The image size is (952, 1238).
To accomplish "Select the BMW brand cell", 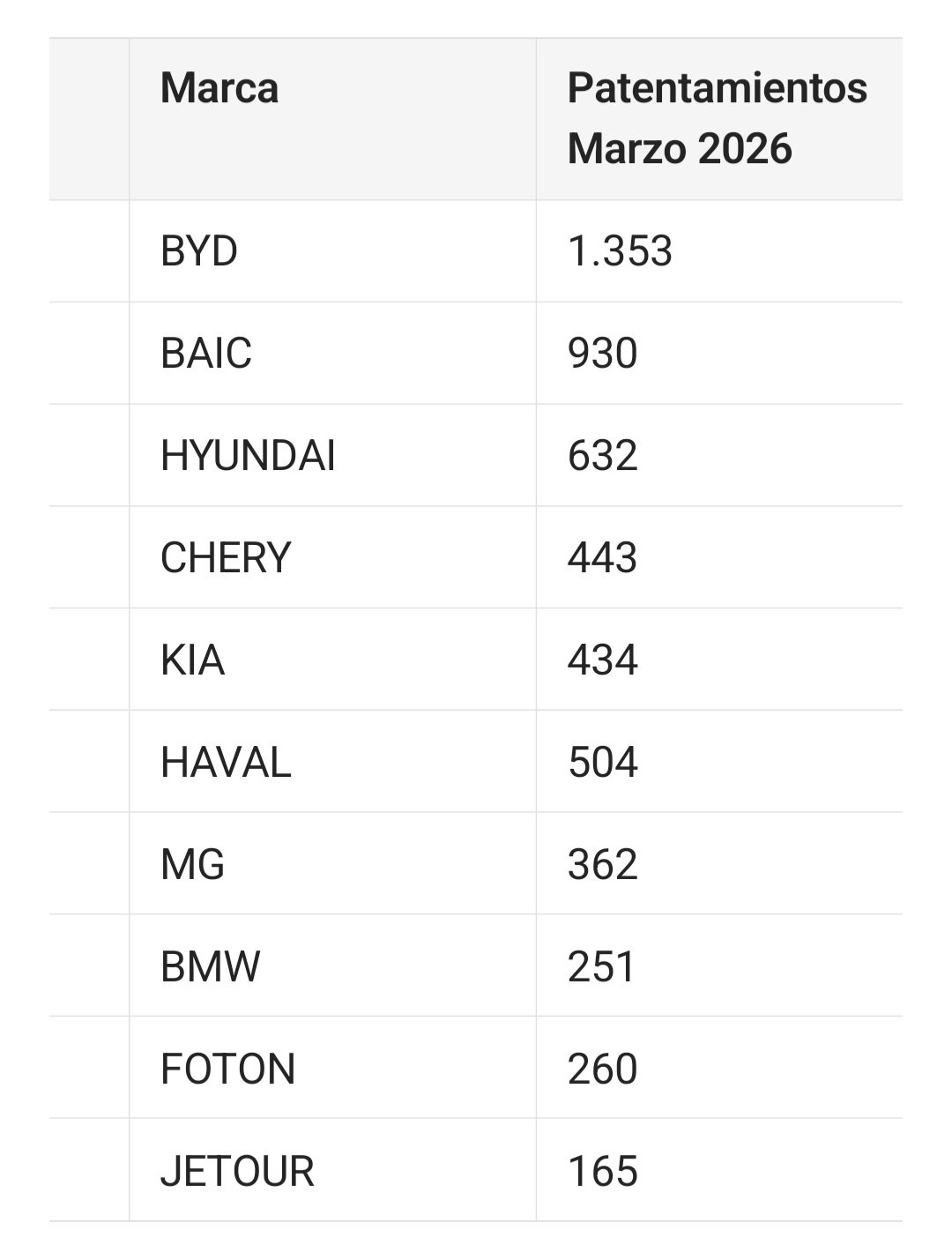I will coord(211,966).
